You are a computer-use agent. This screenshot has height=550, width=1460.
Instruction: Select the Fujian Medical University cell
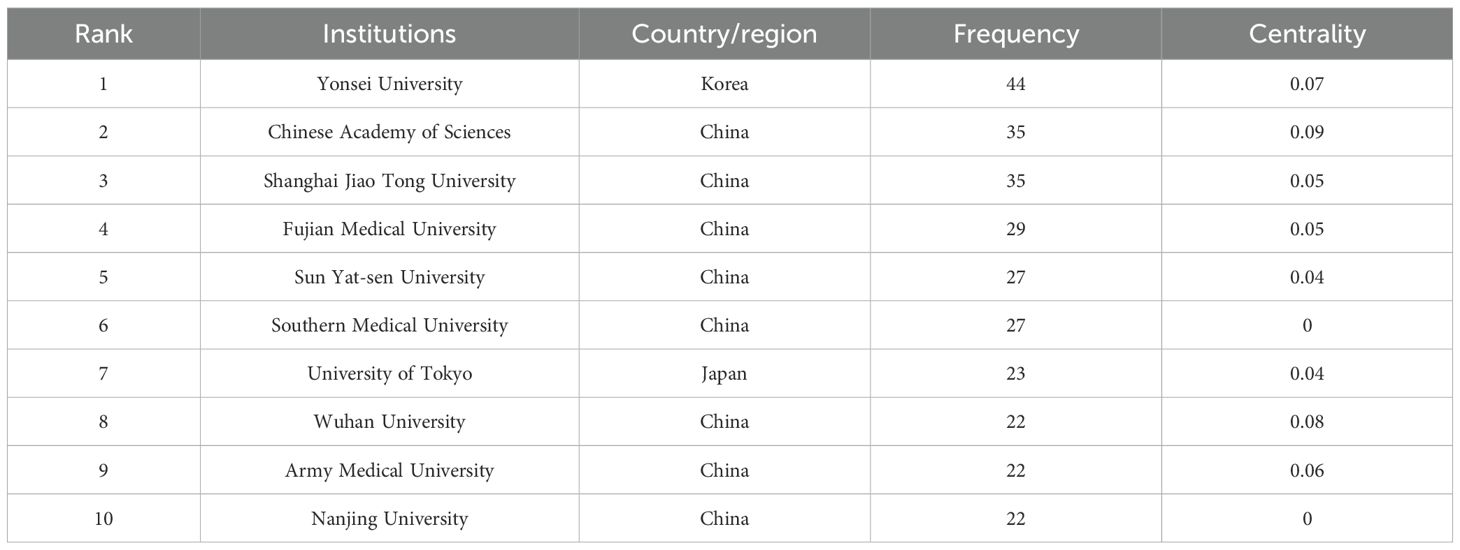389,229
